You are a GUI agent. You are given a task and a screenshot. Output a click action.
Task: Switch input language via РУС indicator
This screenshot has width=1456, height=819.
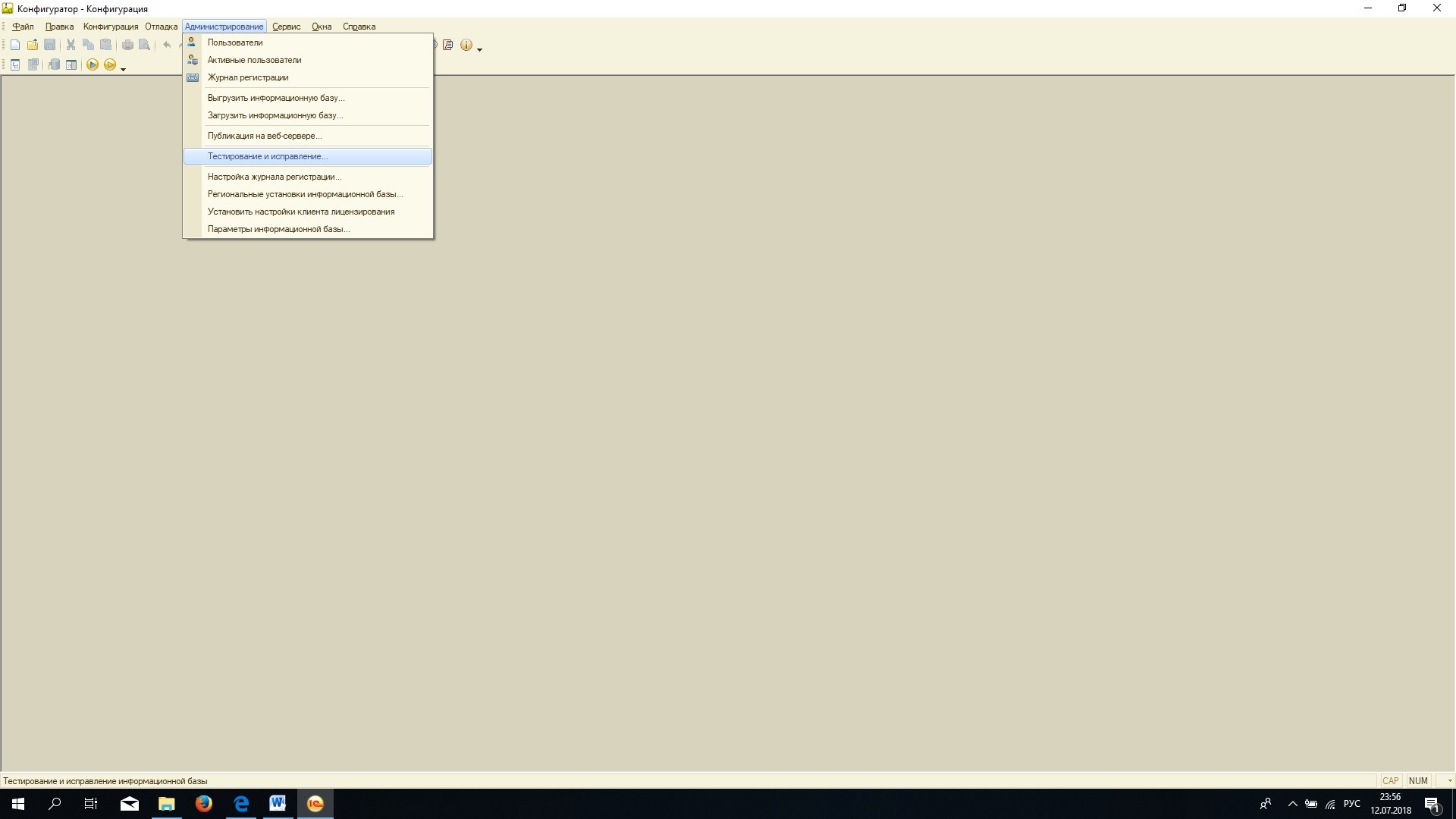(1352, 804)
